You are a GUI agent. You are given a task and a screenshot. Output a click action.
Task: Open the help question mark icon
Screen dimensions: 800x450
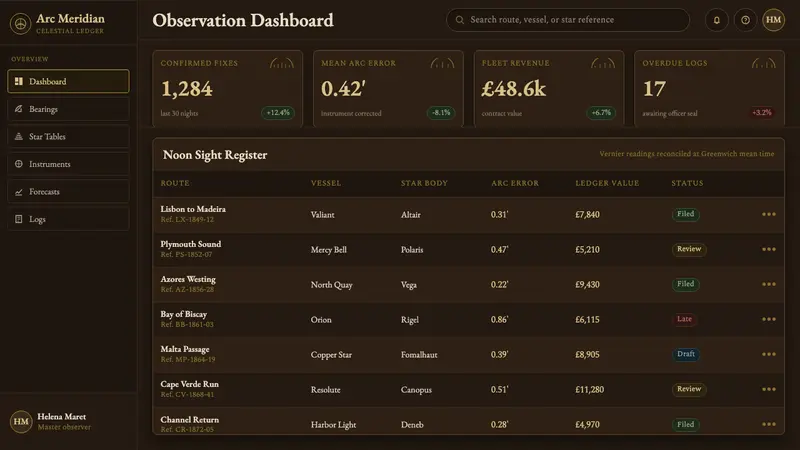[x=745, y=20]
